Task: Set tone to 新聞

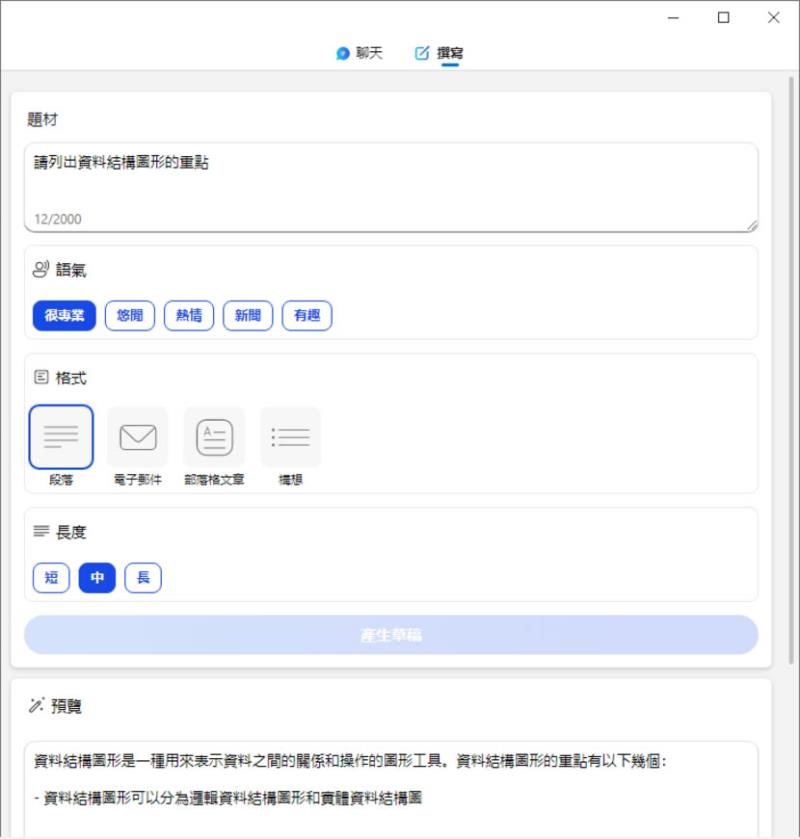Action: pyautogui.click(x=248, y=316)
